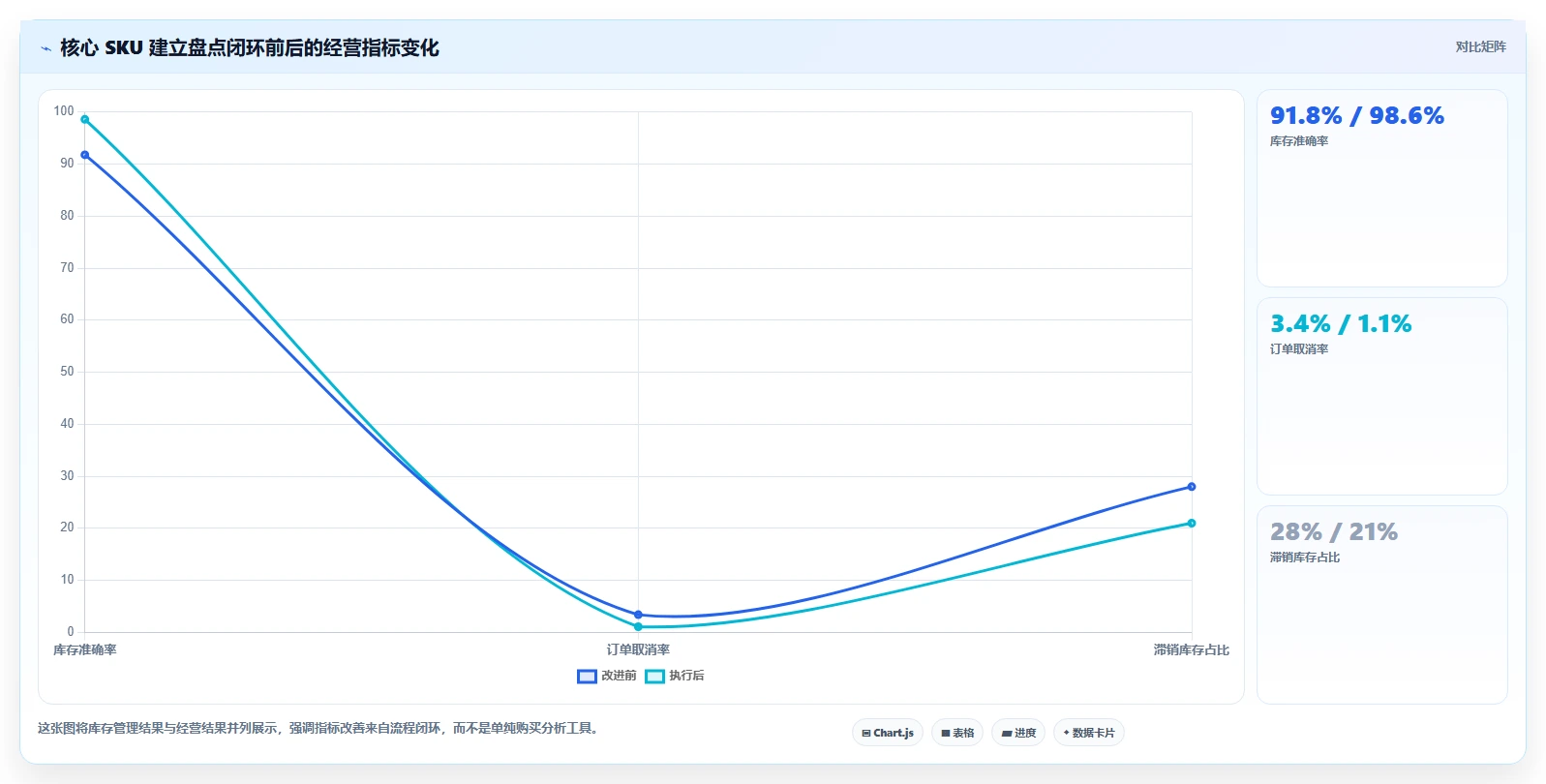Select the 表格 chip
Viewport: 1546px width, 784px height.
pyautogui.click(x=957, y=733)
